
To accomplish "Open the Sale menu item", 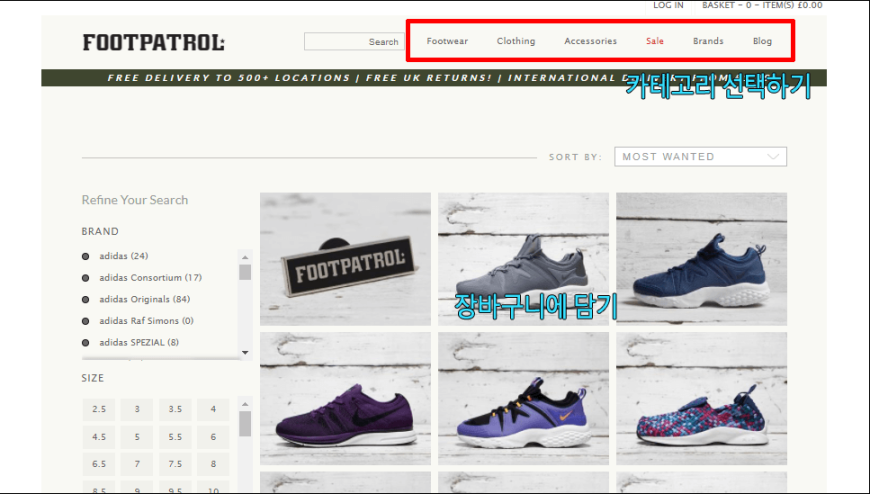I will [655, 41].
